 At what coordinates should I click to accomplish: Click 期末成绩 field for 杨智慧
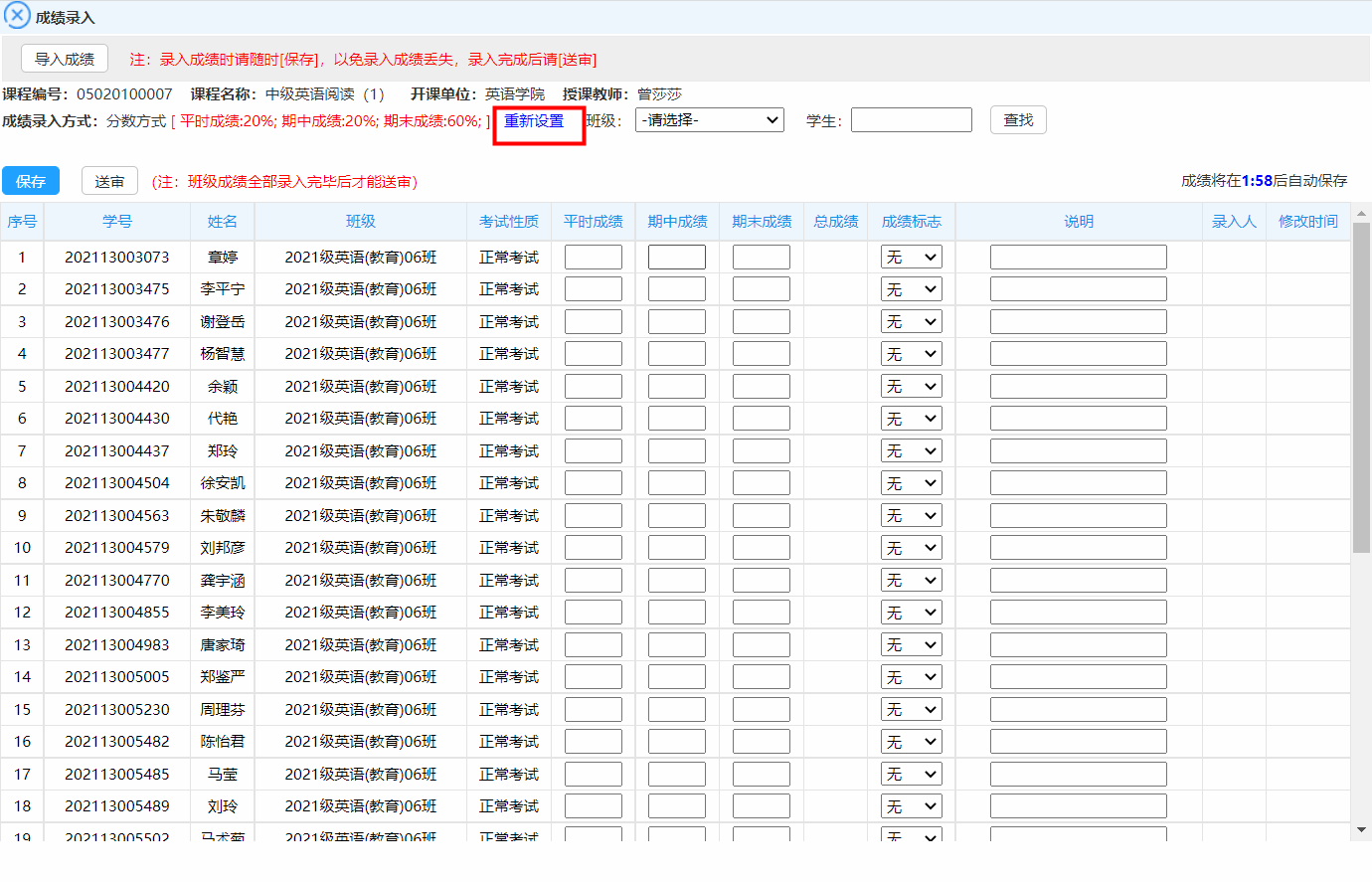point(761,354)
